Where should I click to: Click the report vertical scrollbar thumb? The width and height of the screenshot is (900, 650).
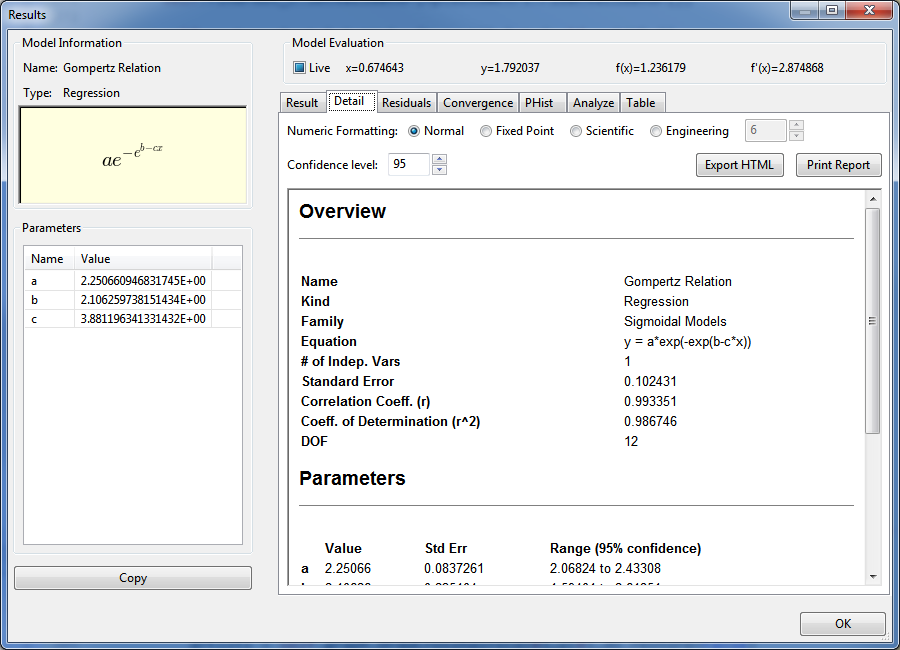coord(873,321)
